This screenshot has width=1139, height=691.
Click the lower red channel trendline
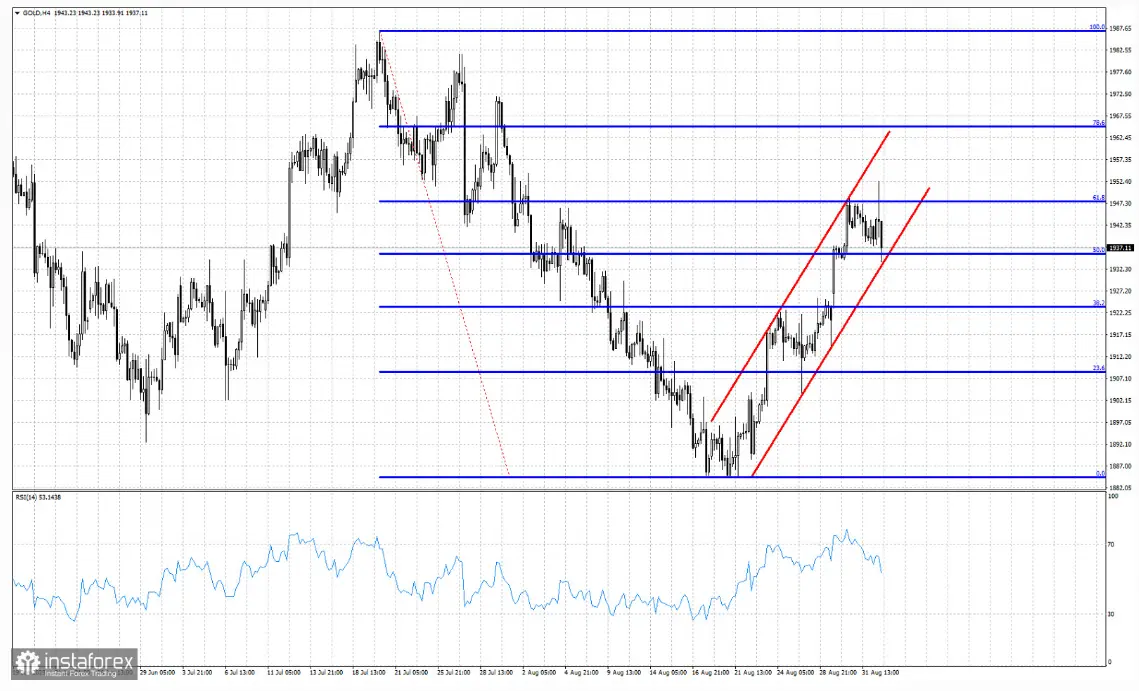tap(840, 333)
